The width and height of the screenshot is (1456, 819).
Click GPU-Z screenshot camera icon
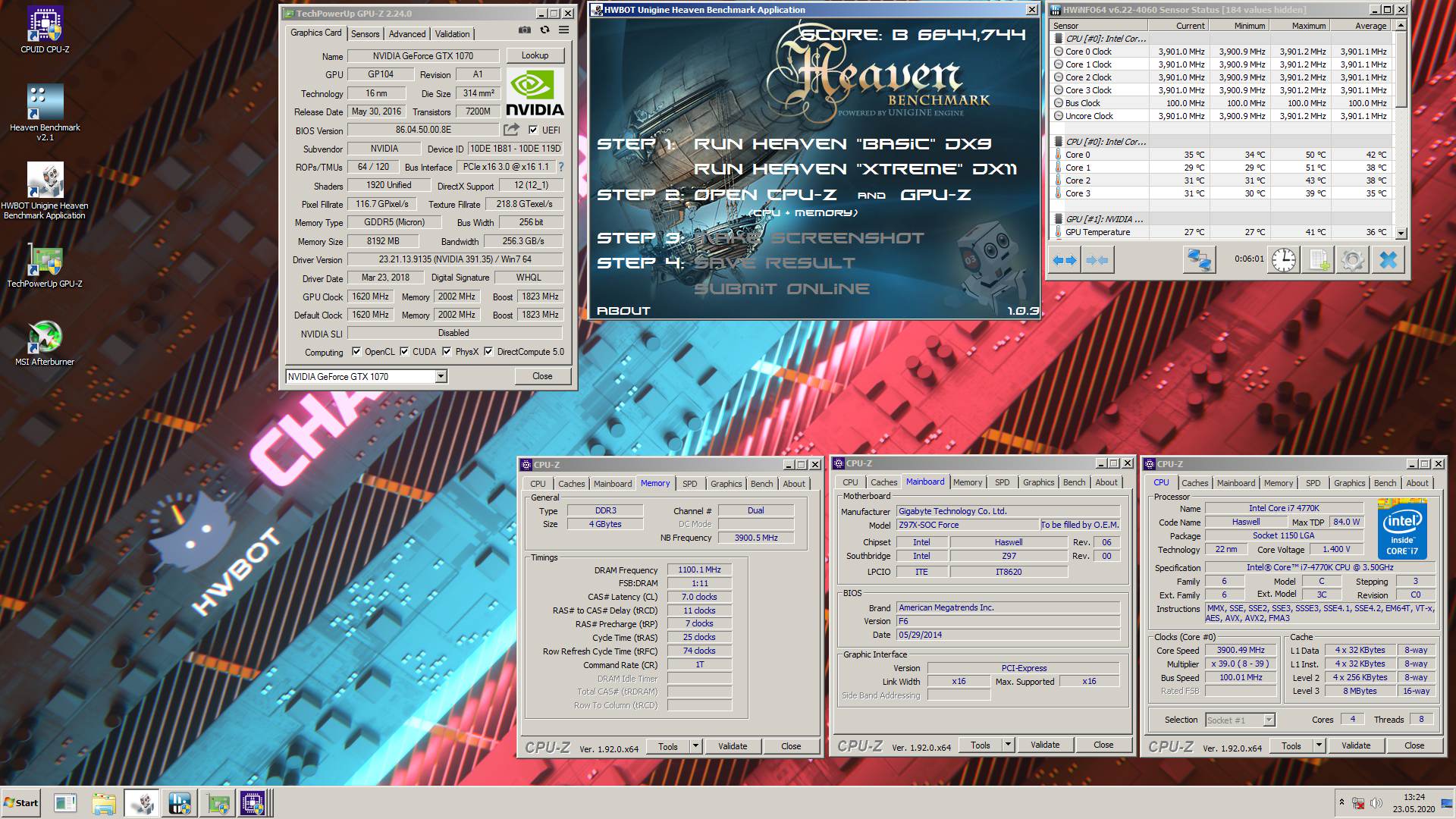click(x=524, y=30)
